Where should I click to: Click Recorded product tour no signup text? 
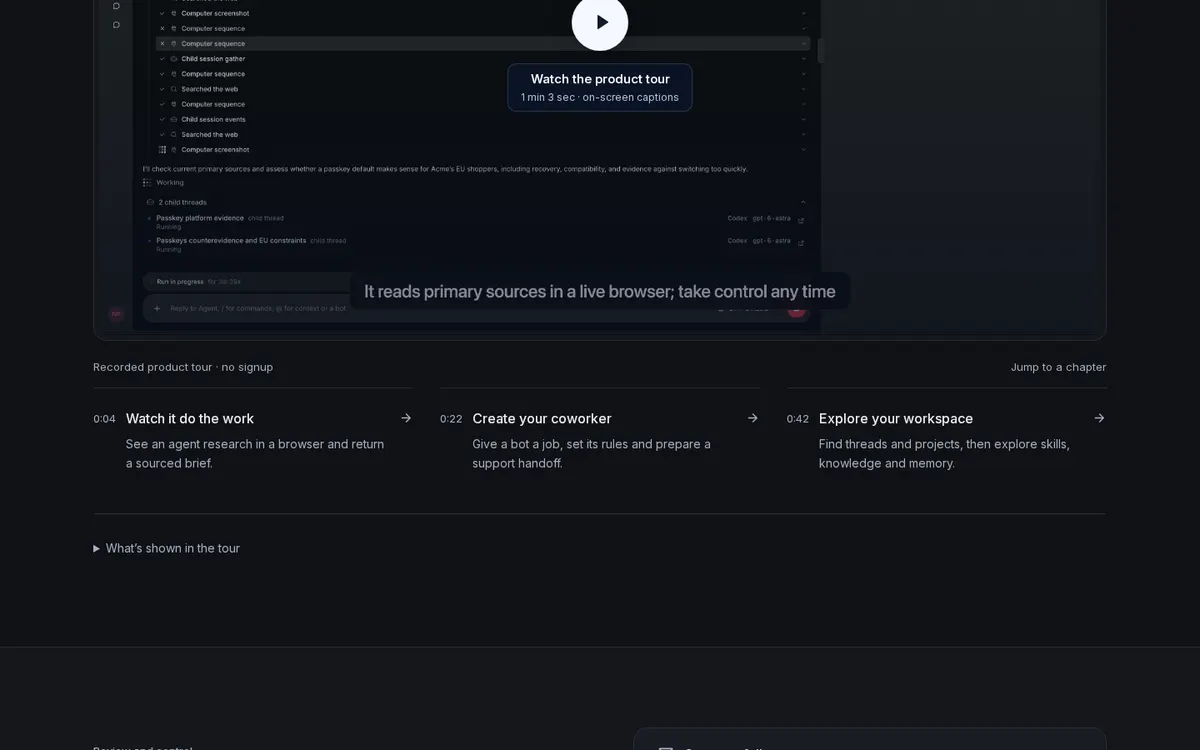tap(183, 367)
